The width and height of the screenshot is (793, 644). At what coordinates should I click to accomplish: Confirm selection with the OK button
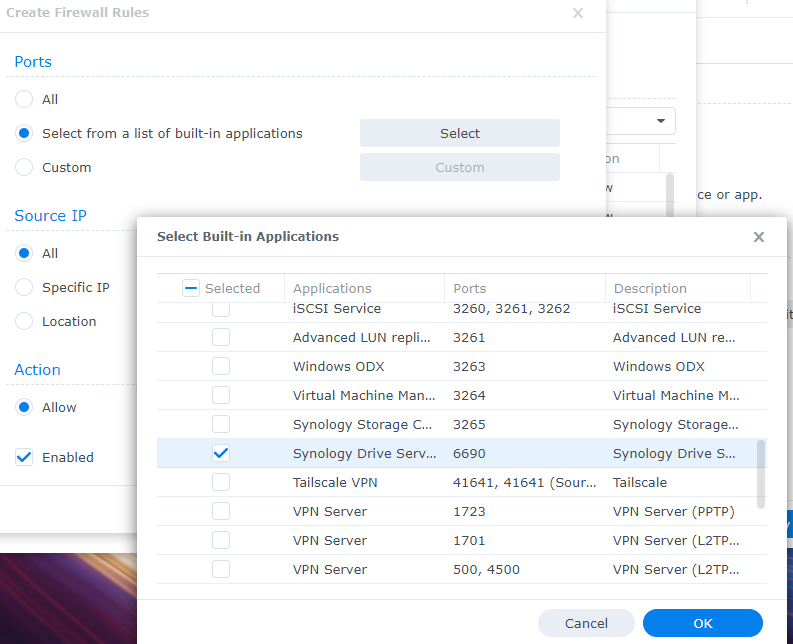coord(702,623)
